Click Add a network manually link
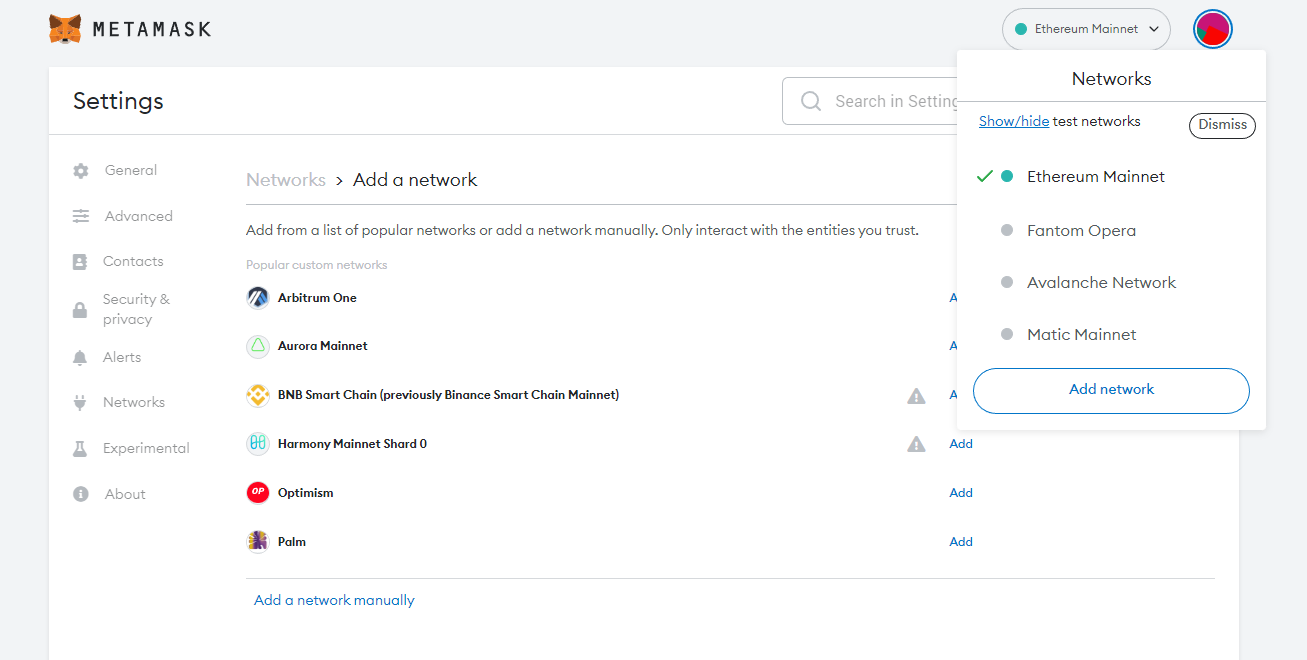This screenshot has width=1307, height=660. pyautogui.click(x=334, y=601)
